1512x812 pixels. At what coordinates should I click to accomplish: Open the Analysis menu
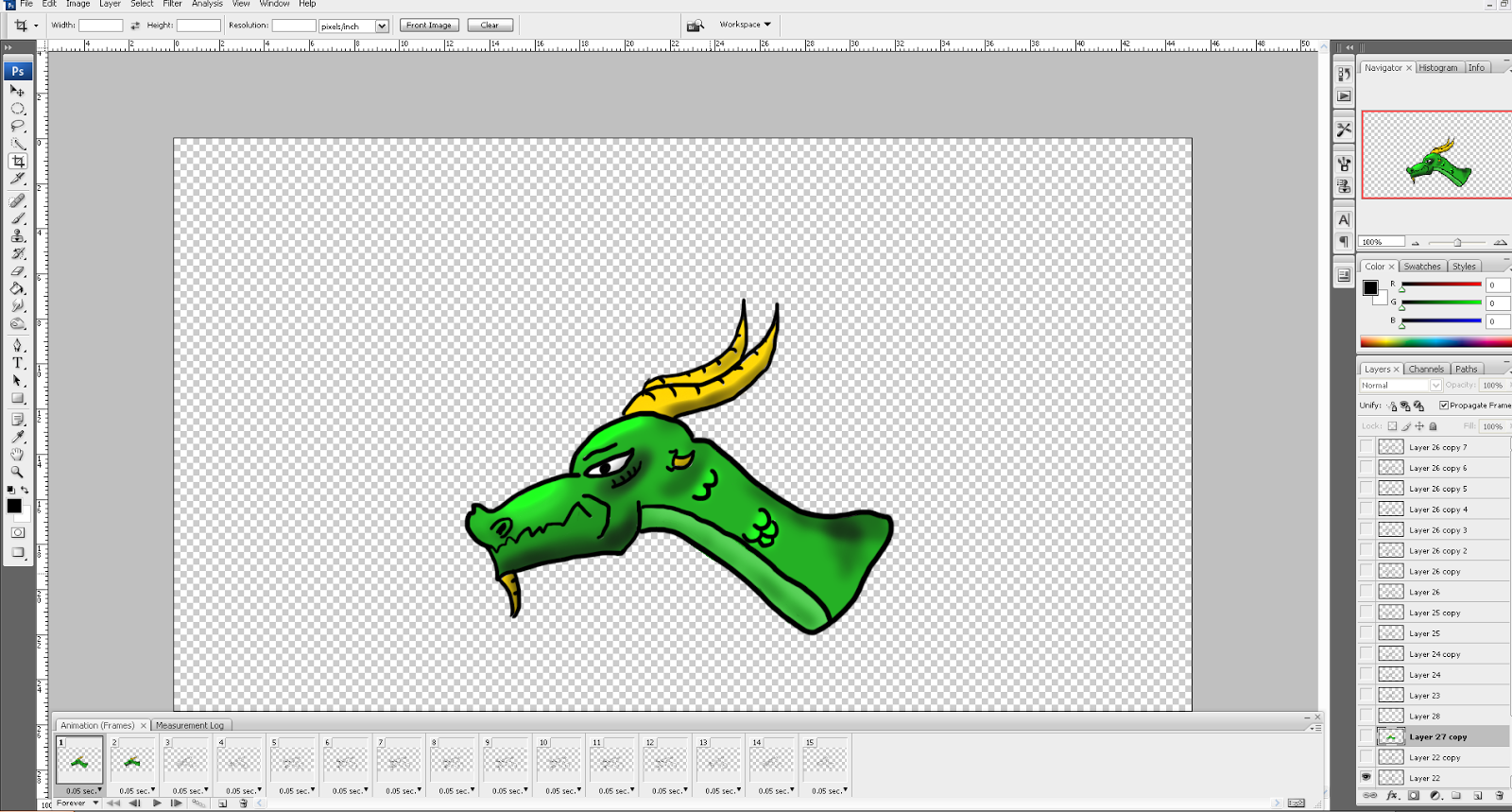click(x=207, y=4)
